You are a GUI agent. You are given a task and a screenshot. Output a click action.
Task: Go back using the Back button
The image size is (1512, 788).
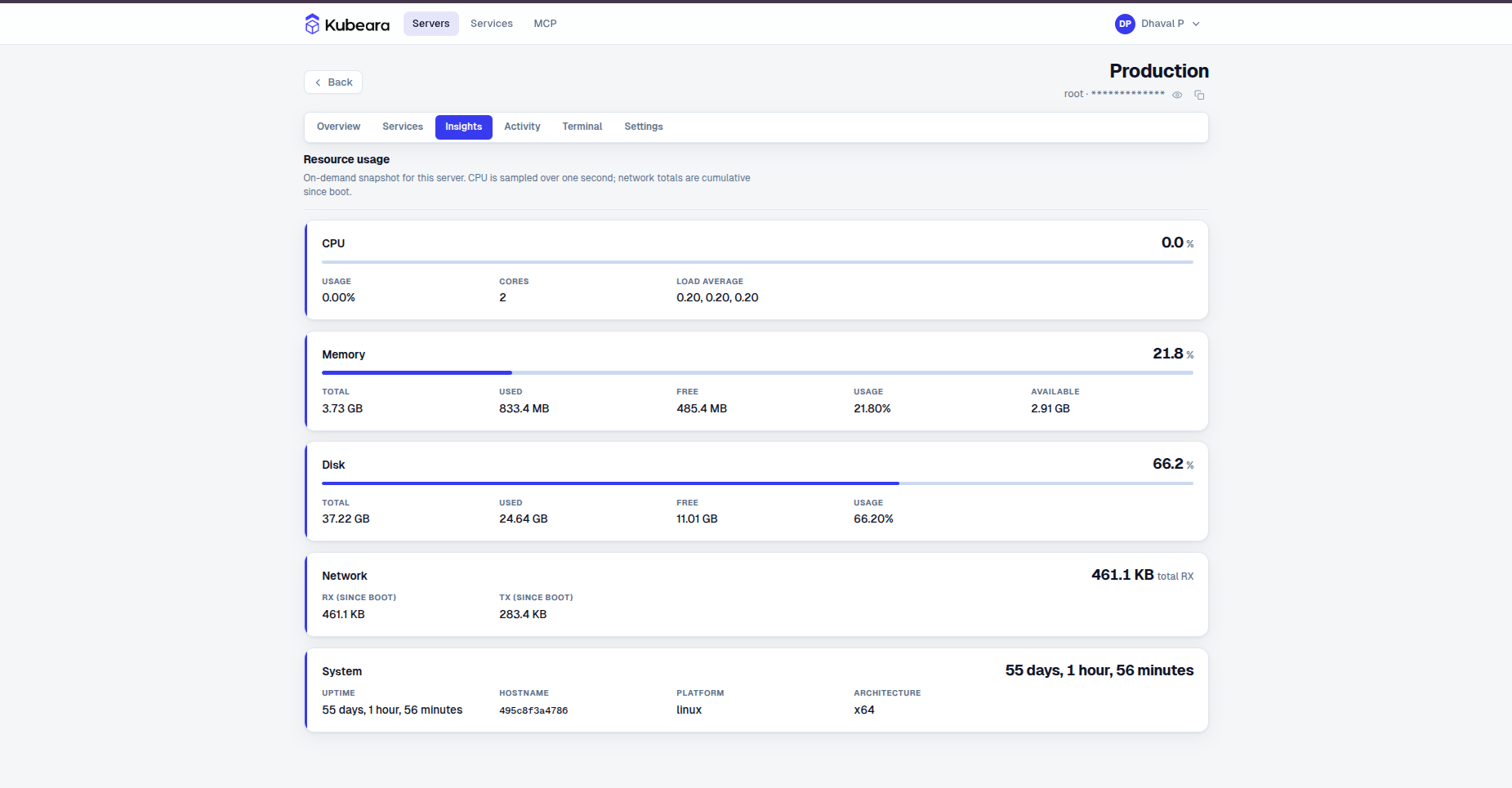click(333, 82)
